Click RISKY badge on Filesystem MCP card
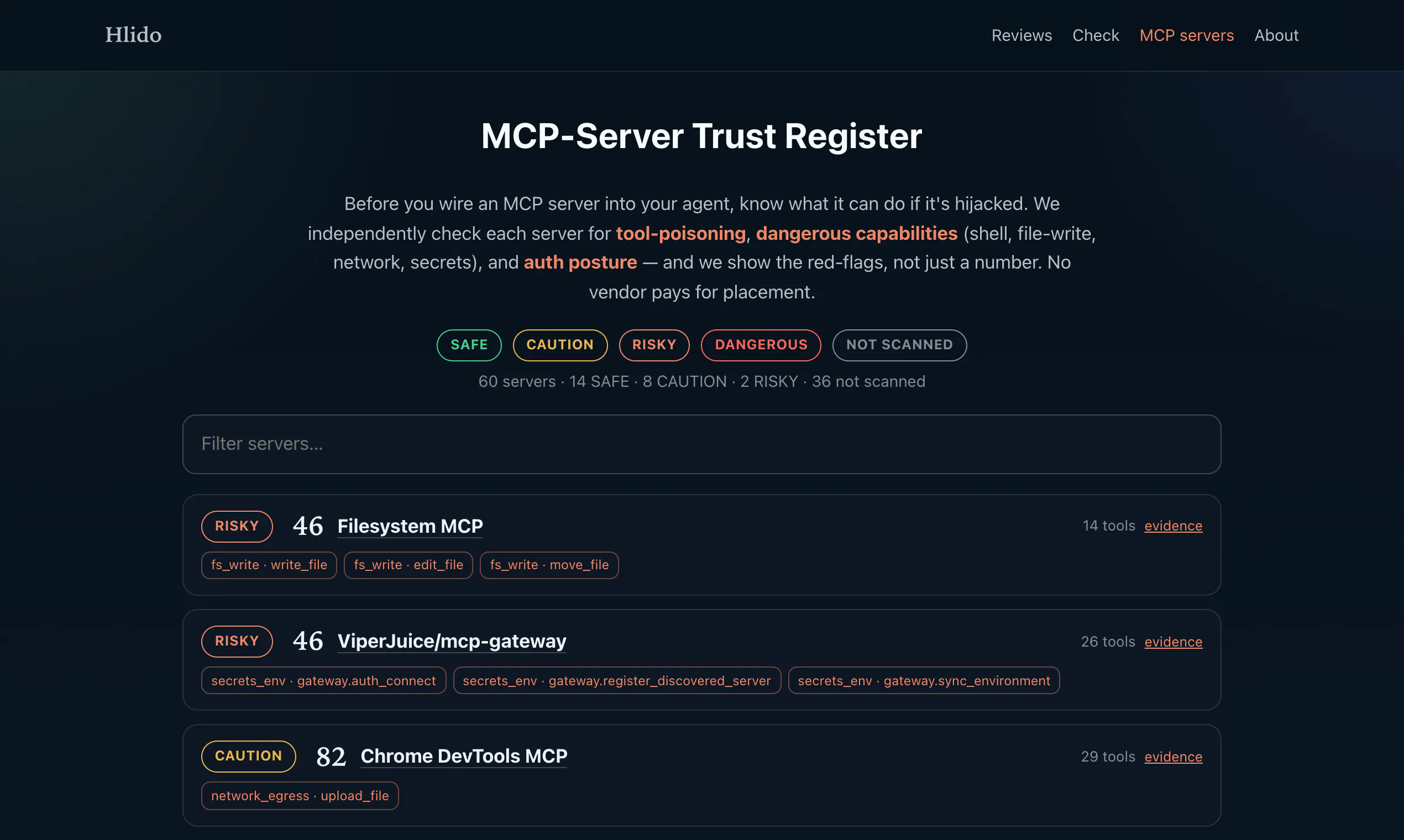 pyautogui.click(x=237, y=526)
